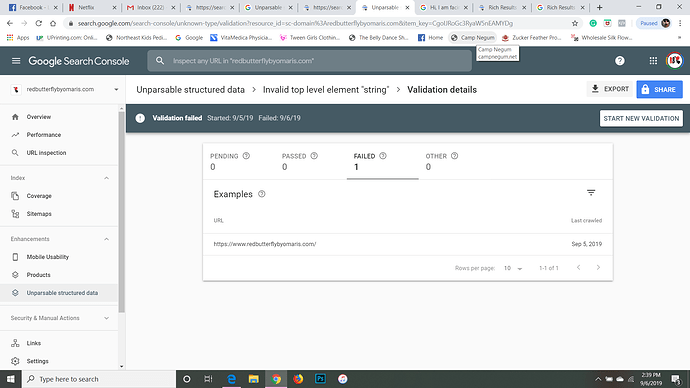
Task: Expand Security & Manual Actions section
Action: pyautogui.click(x=106, y=318)
